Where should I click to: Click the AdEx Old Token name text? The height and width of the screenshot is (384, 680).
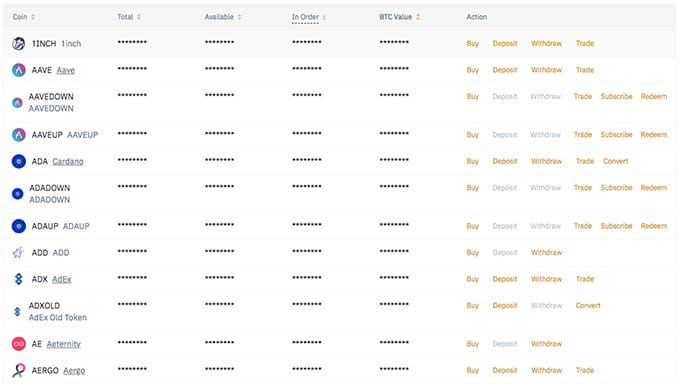point(58,318)
